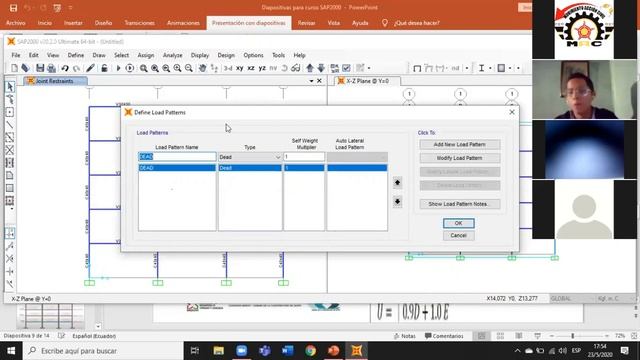The width and height of the screenshot is (640, 360).
Task: Open the Display menu in SAP2000
Action: pos(200,55)
